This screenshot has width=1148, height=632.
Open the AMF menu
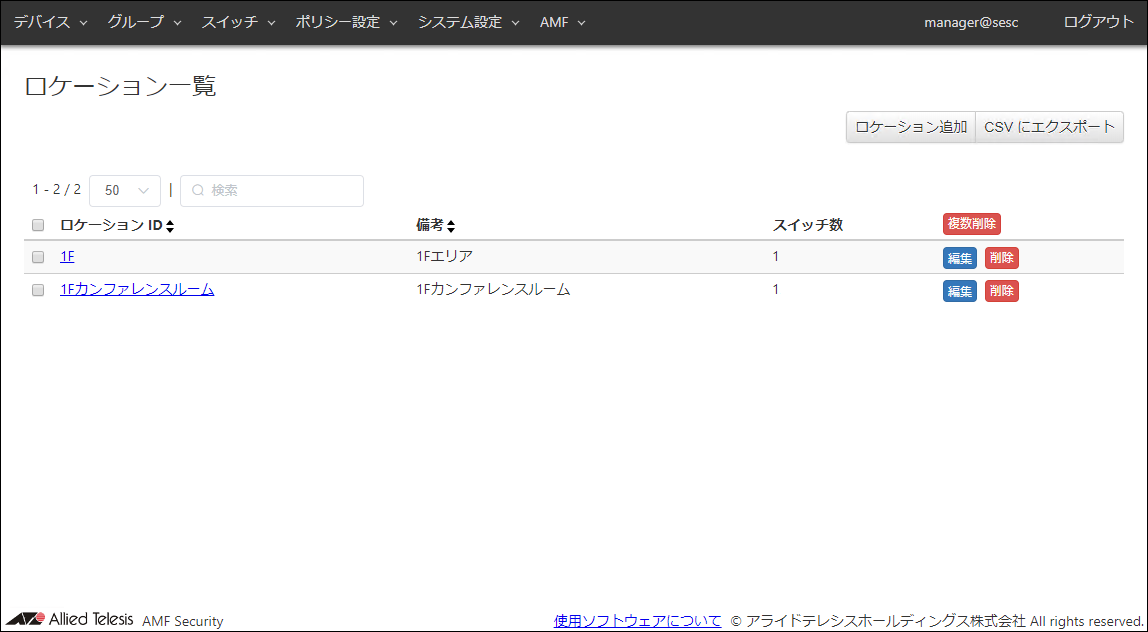point(562,22)
